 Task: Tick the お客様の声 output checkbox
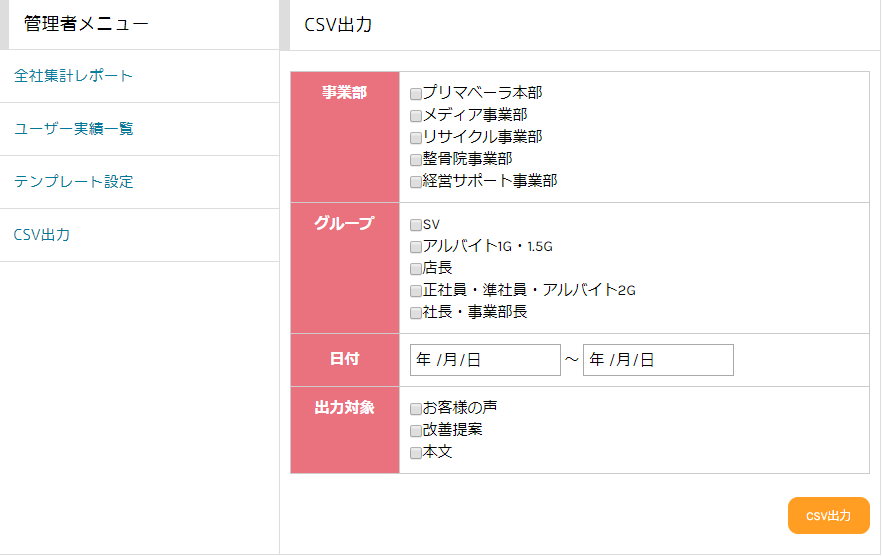click(416, 409)
